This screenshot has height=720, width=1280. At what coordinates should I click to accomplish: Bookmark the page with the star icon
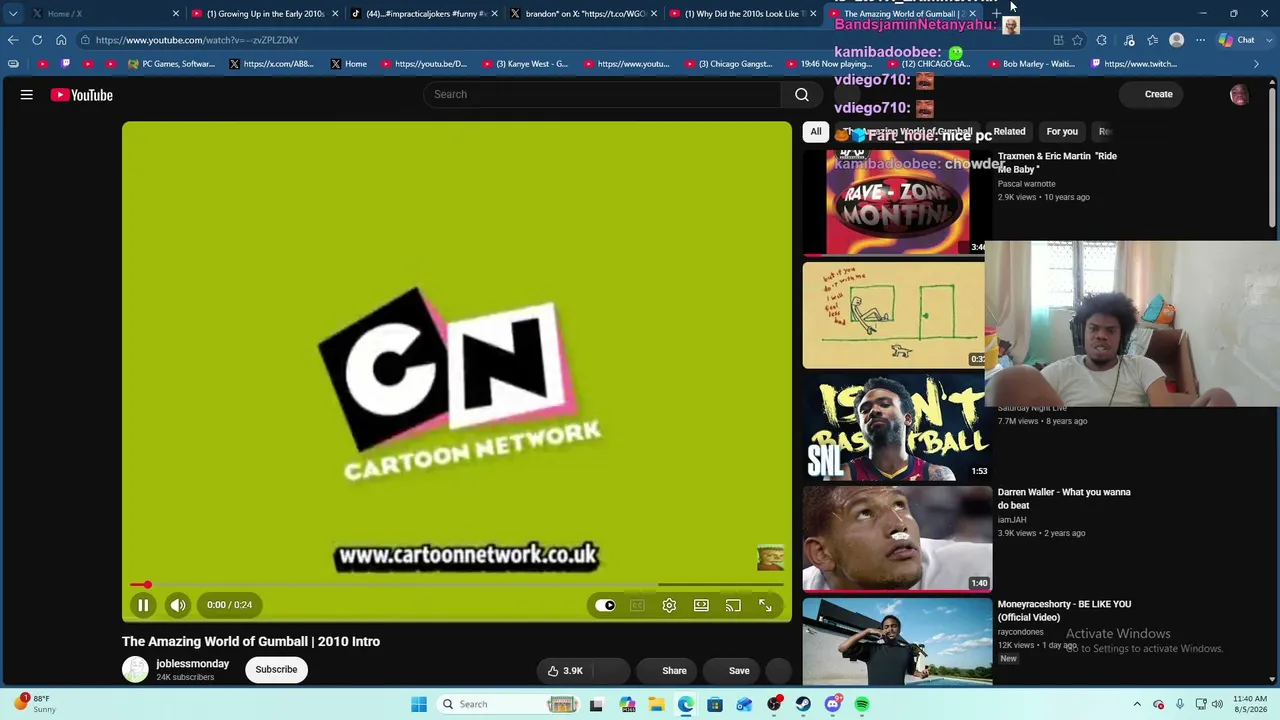[x=1077, y=40]
